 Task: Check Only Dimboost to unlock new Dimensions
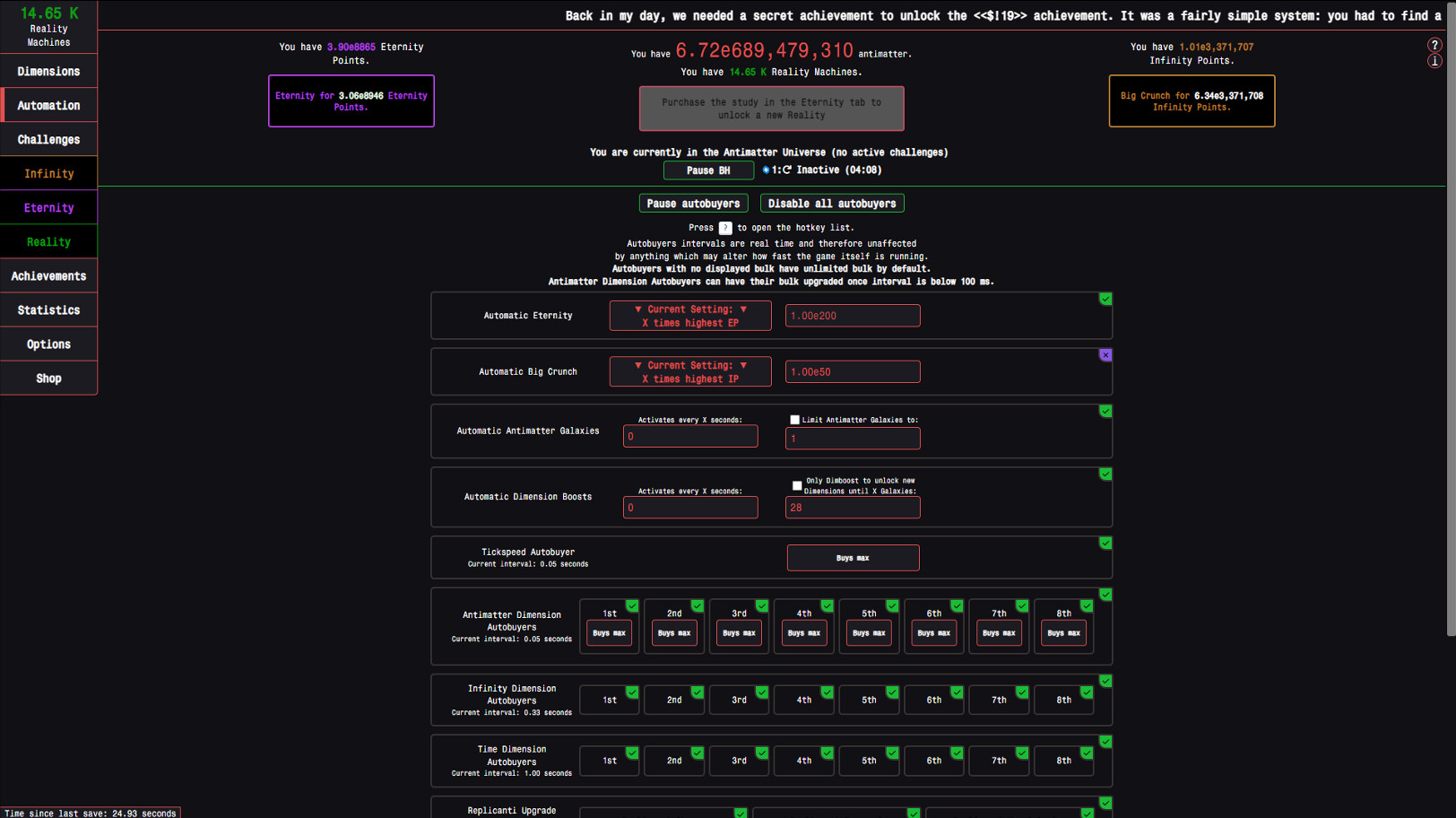(x=797, y=485)
